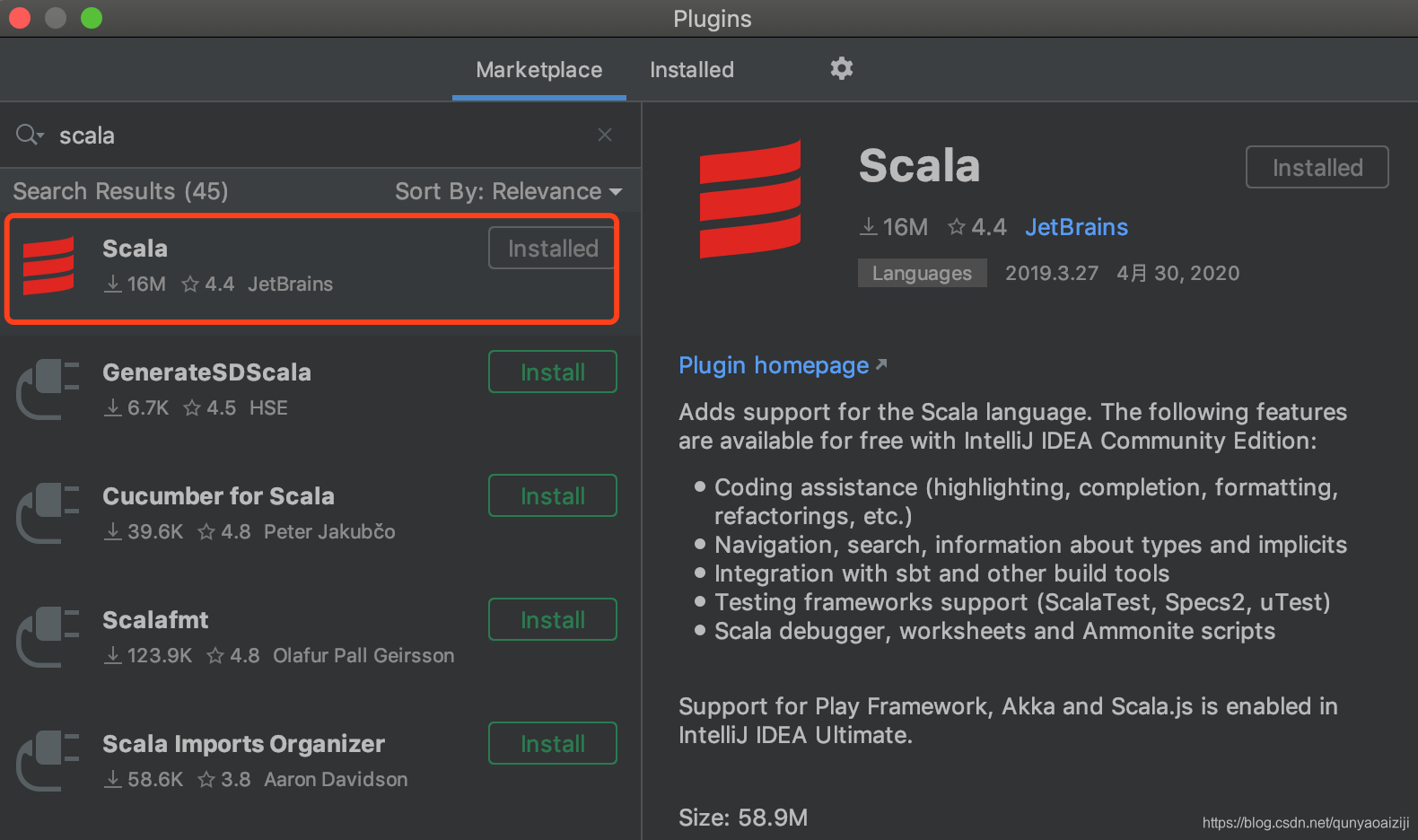Click the Scalafmt plugin icon
1418x840 pixels.
click(48, 637)
